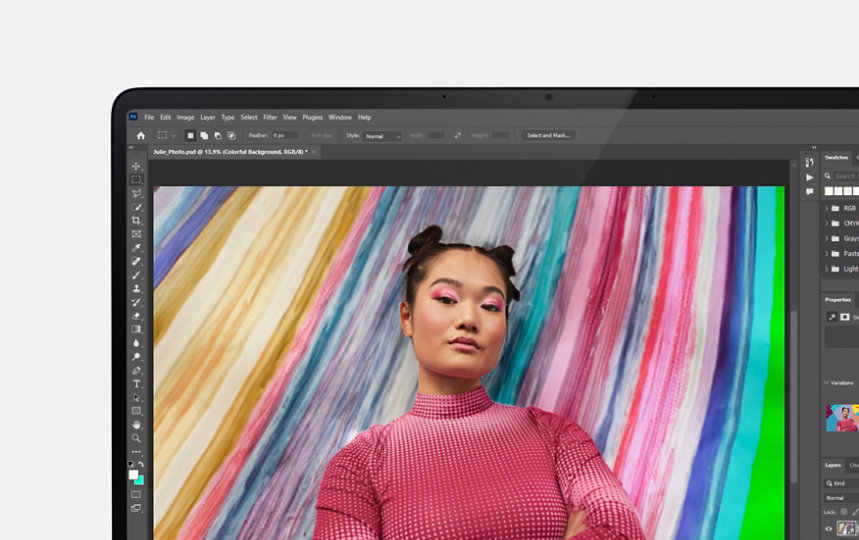Click the Home icon in options bar
This screenshot has width=859, height=540.
point(140,135)
